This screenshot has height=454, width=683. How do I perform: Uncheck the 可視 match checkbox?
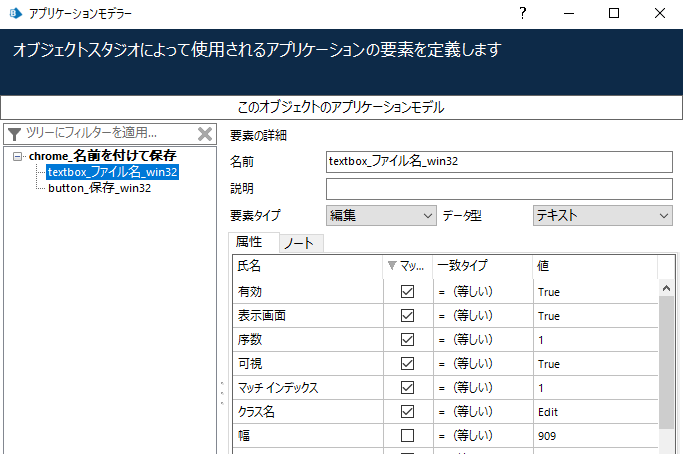pos(407,363)
